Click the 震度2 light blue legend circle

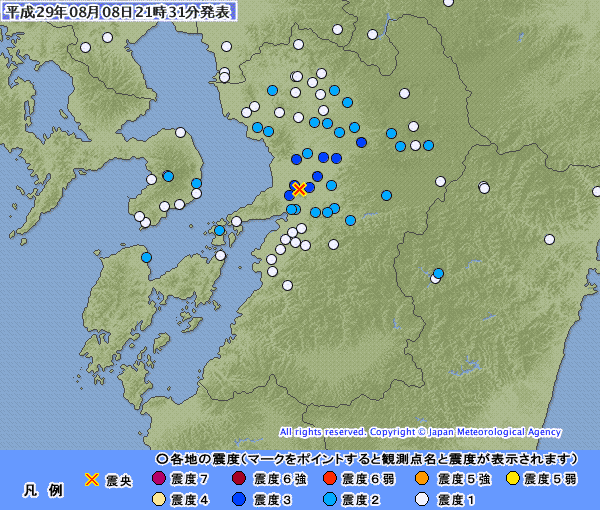pos(330,499)
